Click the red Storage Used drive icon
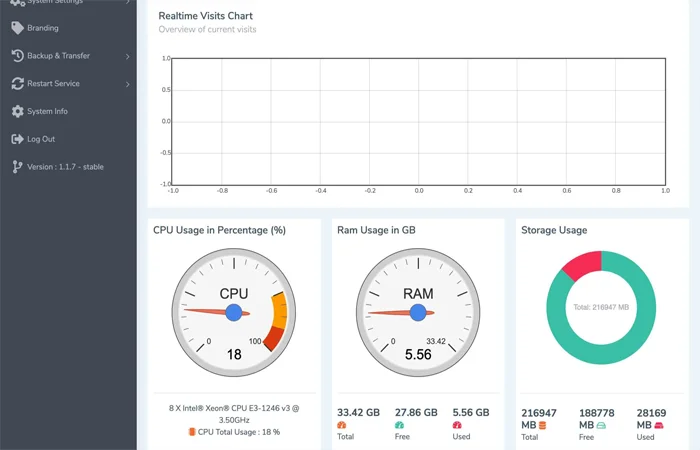The image size is (700, 450). (658, 425)
